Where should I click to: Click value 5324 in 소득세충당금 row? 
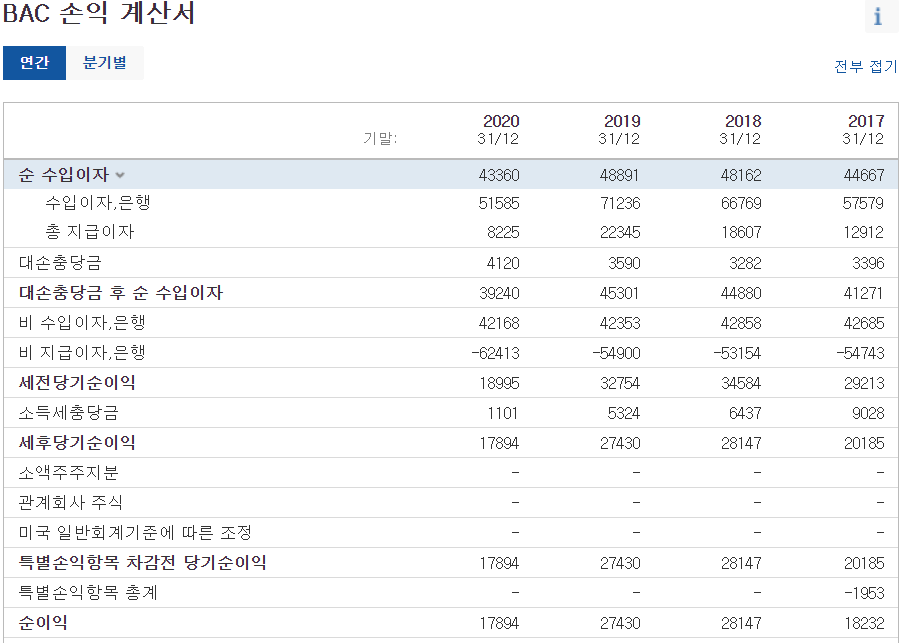tap(624, 413)
